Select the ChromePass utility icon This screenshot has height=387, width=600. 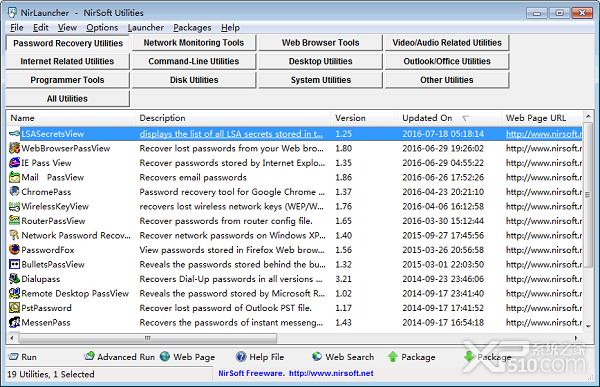[14, 191]
